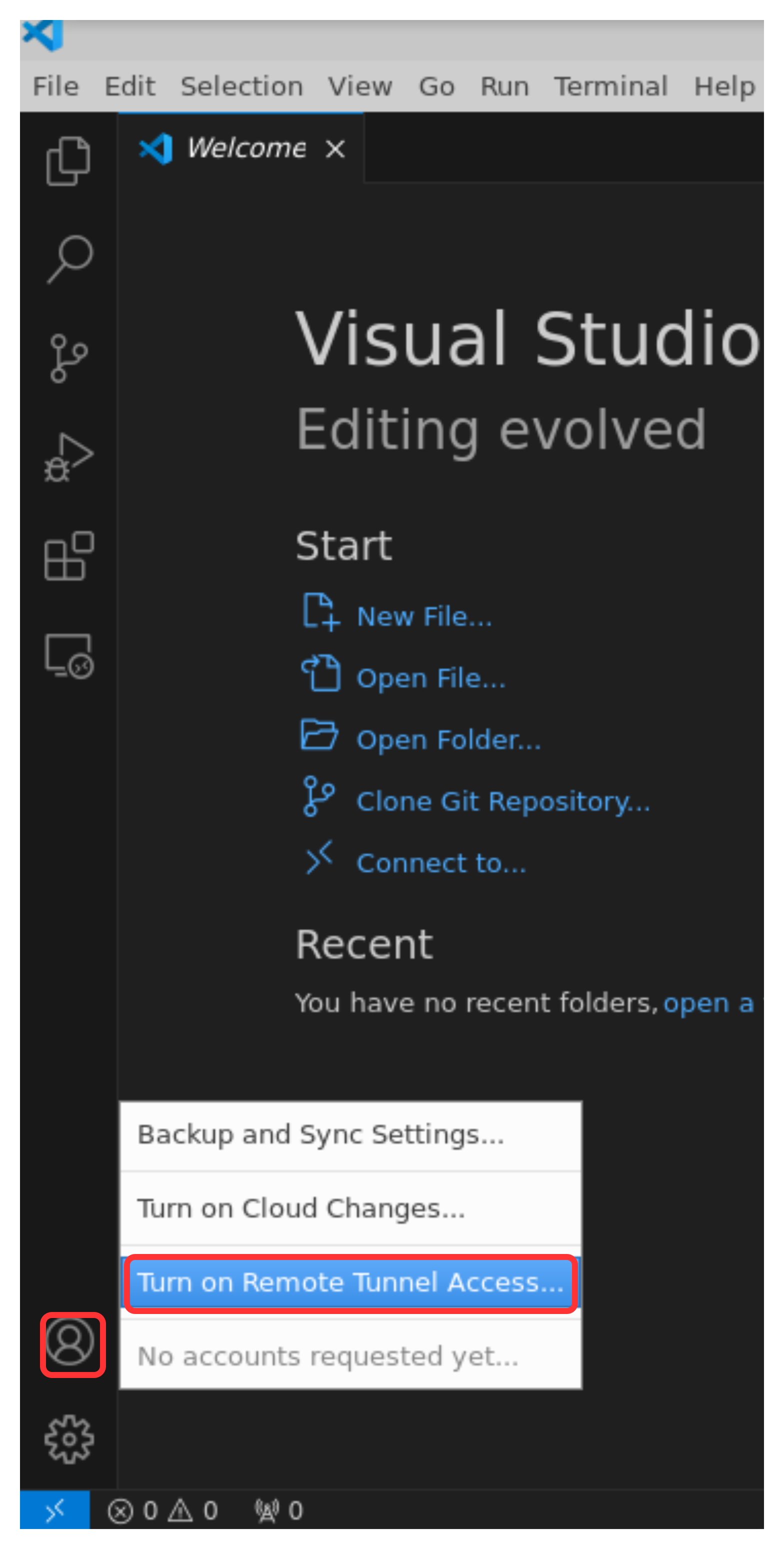The height and width of the screenshot is (1550, 784).
Task: Select the Welcome editor tab
Action: click(x=240, y=148)
